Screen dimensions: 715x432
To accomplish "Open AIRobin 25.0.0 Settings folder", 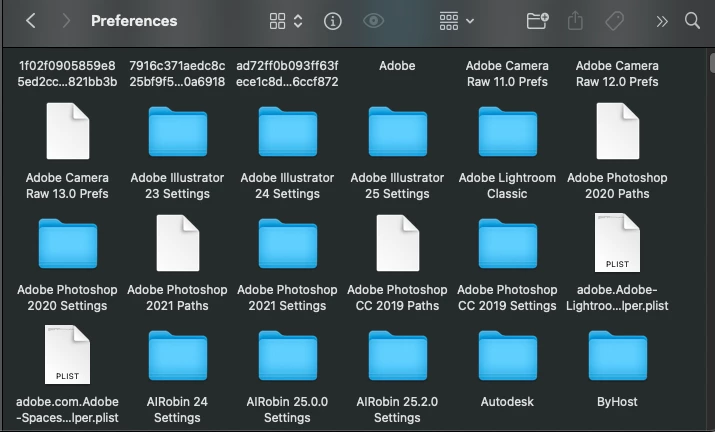I will click(x=288, y=356).
